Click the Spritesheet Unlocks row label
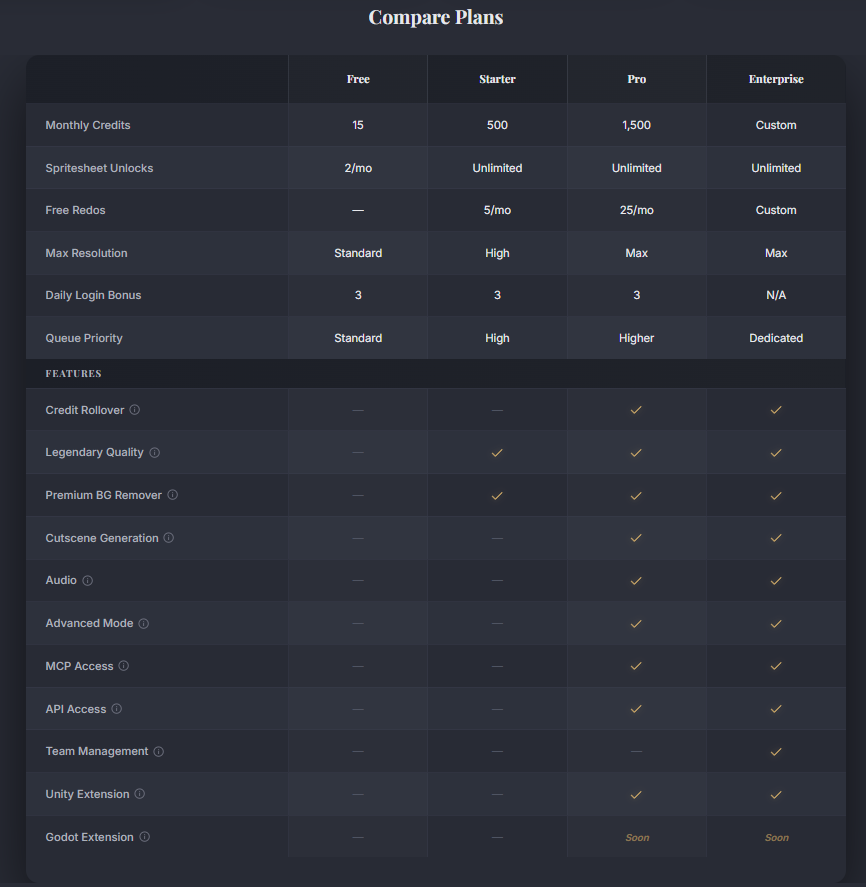 click(99, 168)
